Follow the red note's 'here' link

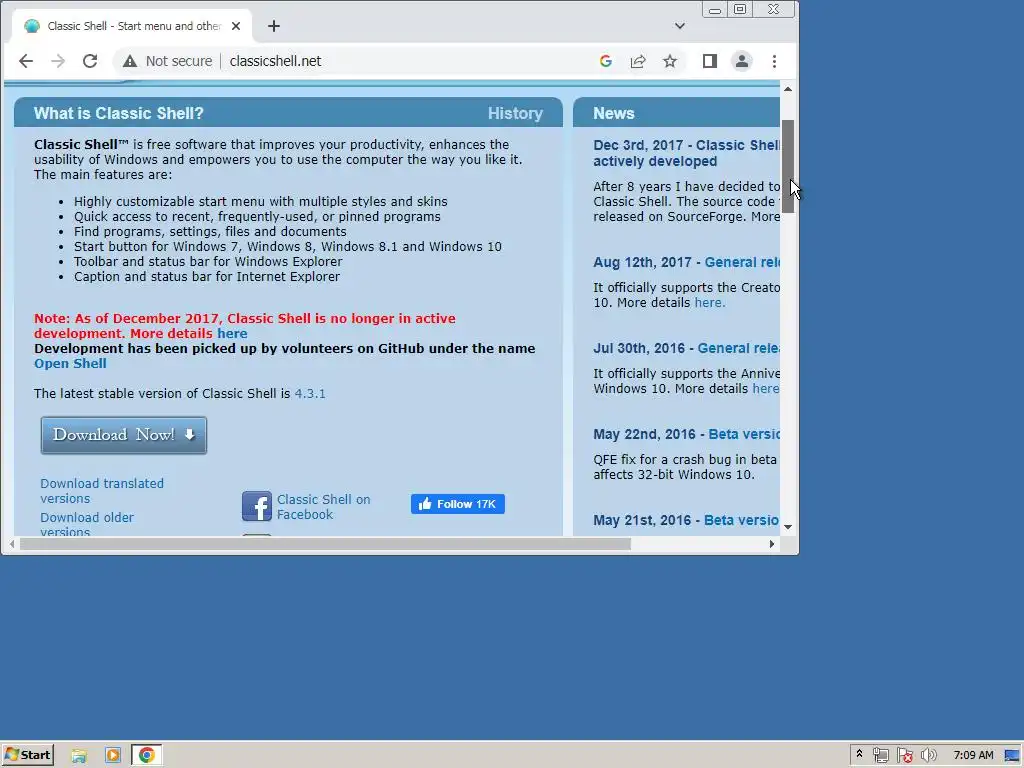pyautogui.click(x=232, y=334)
